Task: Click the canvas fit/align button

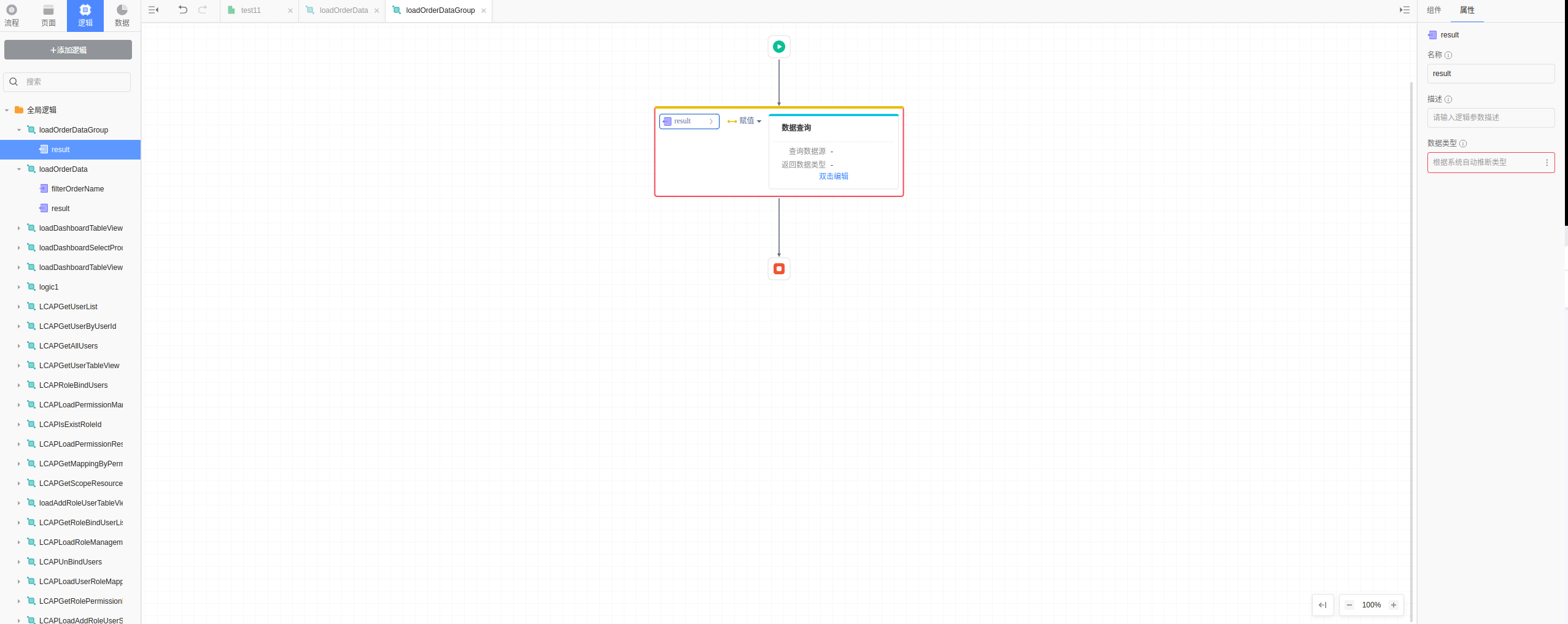Action: pyautogui.click(x=1322, y=605)
